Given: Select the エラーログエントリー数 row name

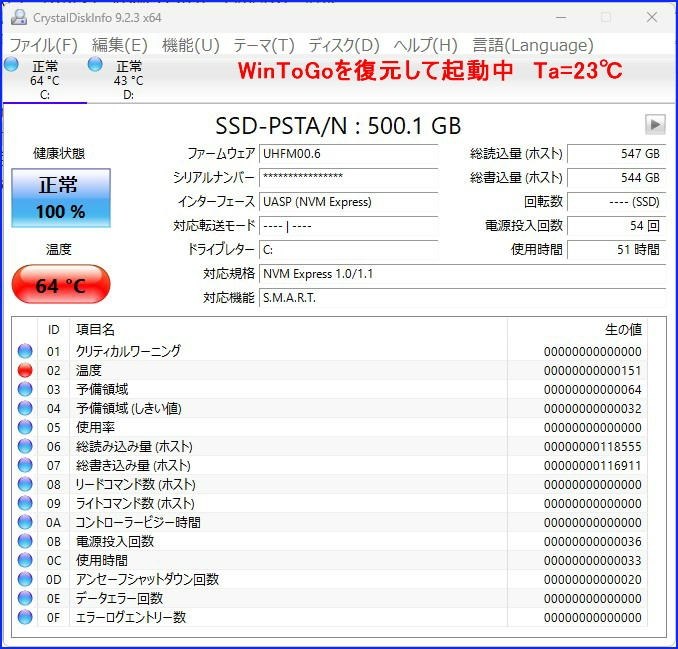Looking at the screenshot, I should (x=131, y=617).
